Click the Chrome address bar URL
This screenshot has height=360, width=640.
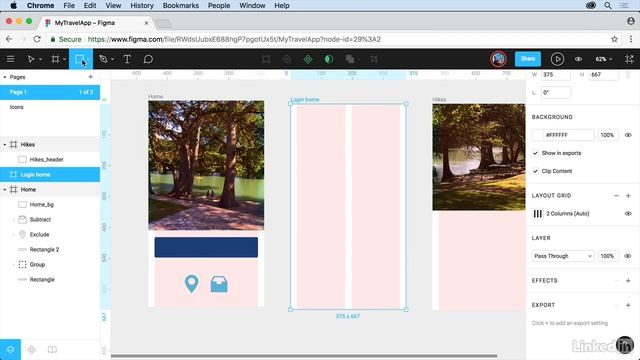[234, 39]
